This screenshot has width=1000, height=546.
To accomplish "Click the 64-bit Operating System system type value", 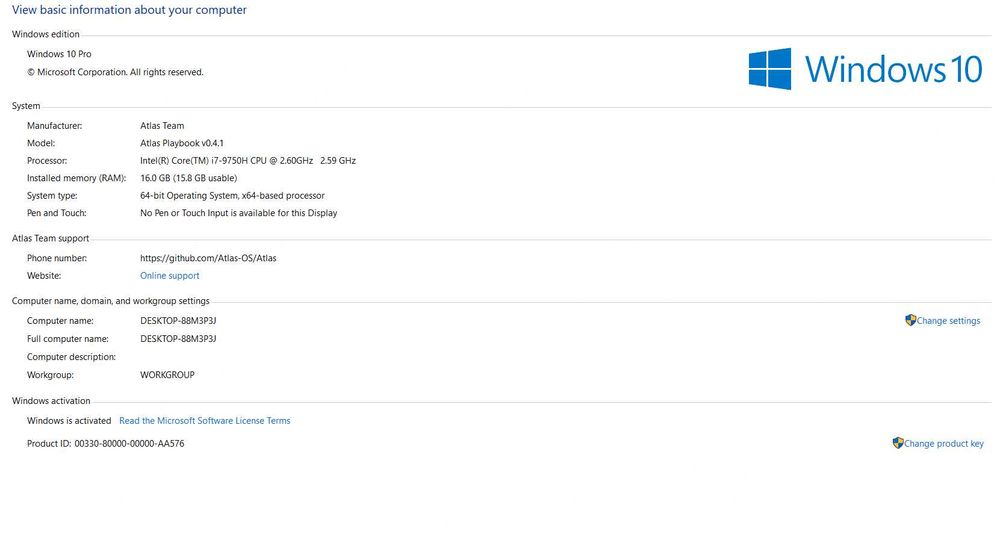I will 232,196.
